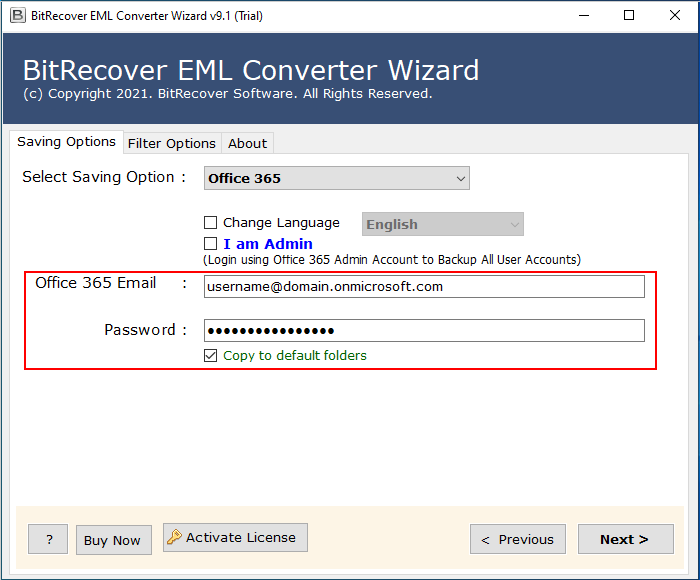Click the BitRecover EML Converter Wizard banner title
The image size is (700, 580).
coord(251,71)
